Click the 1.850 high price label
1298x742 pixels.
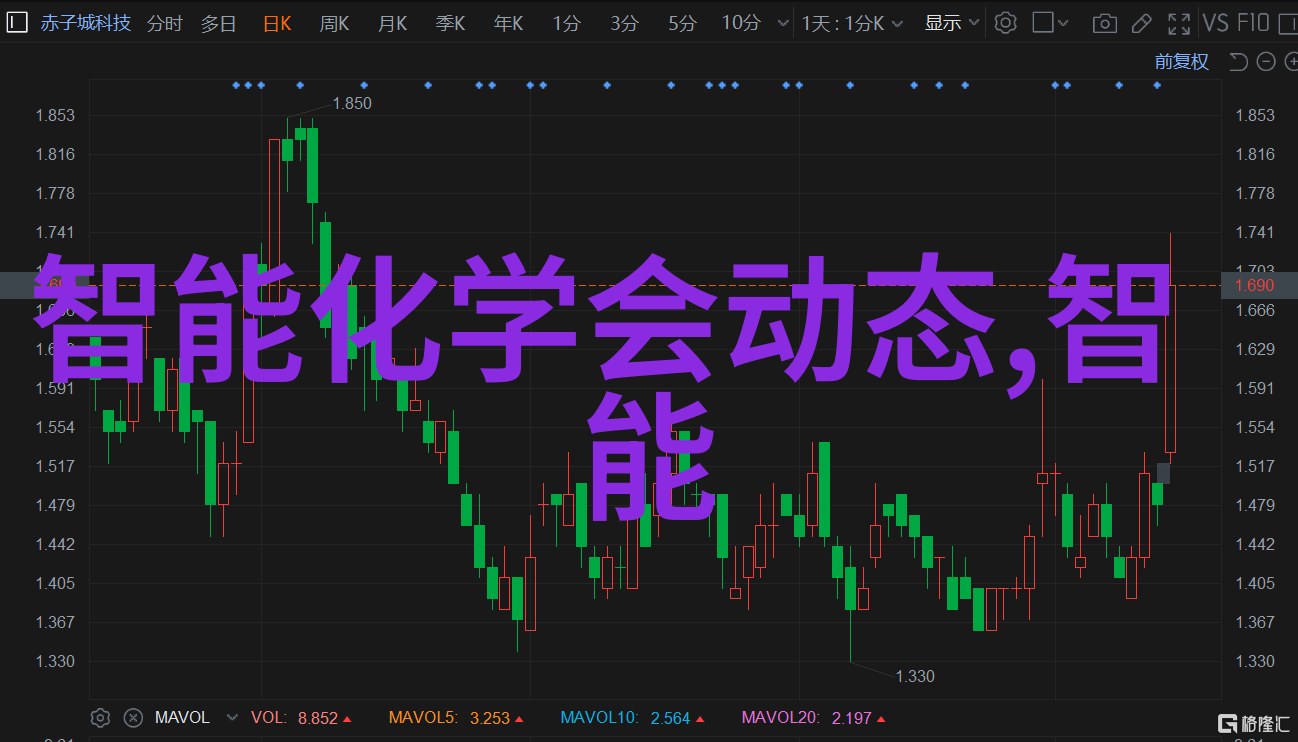pos(352,103)
